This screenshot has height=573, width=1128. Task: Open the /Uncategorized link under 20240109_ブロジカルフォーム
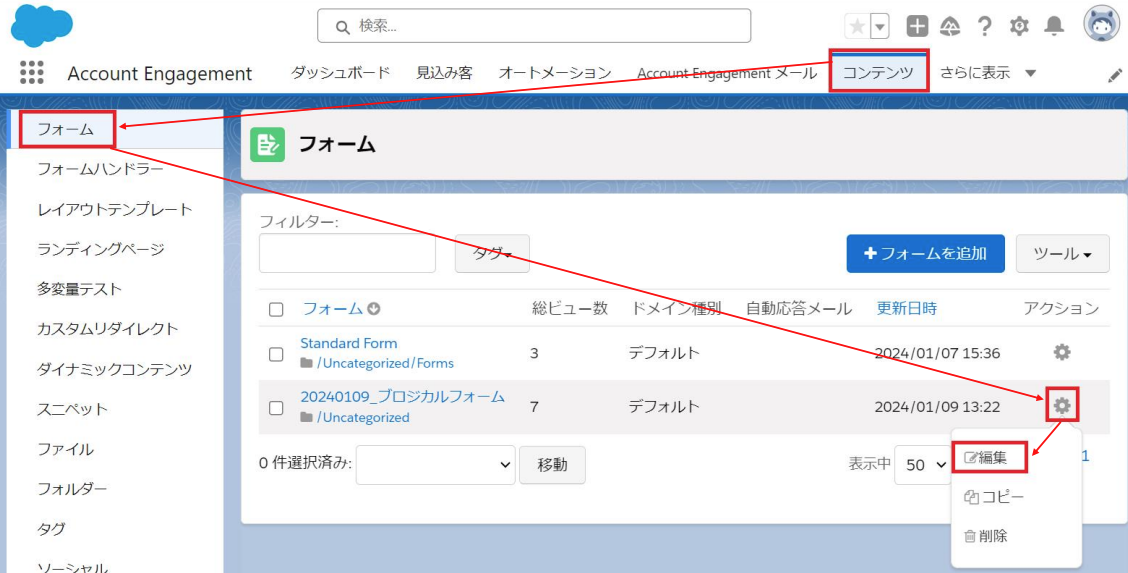tap(363, 417)
